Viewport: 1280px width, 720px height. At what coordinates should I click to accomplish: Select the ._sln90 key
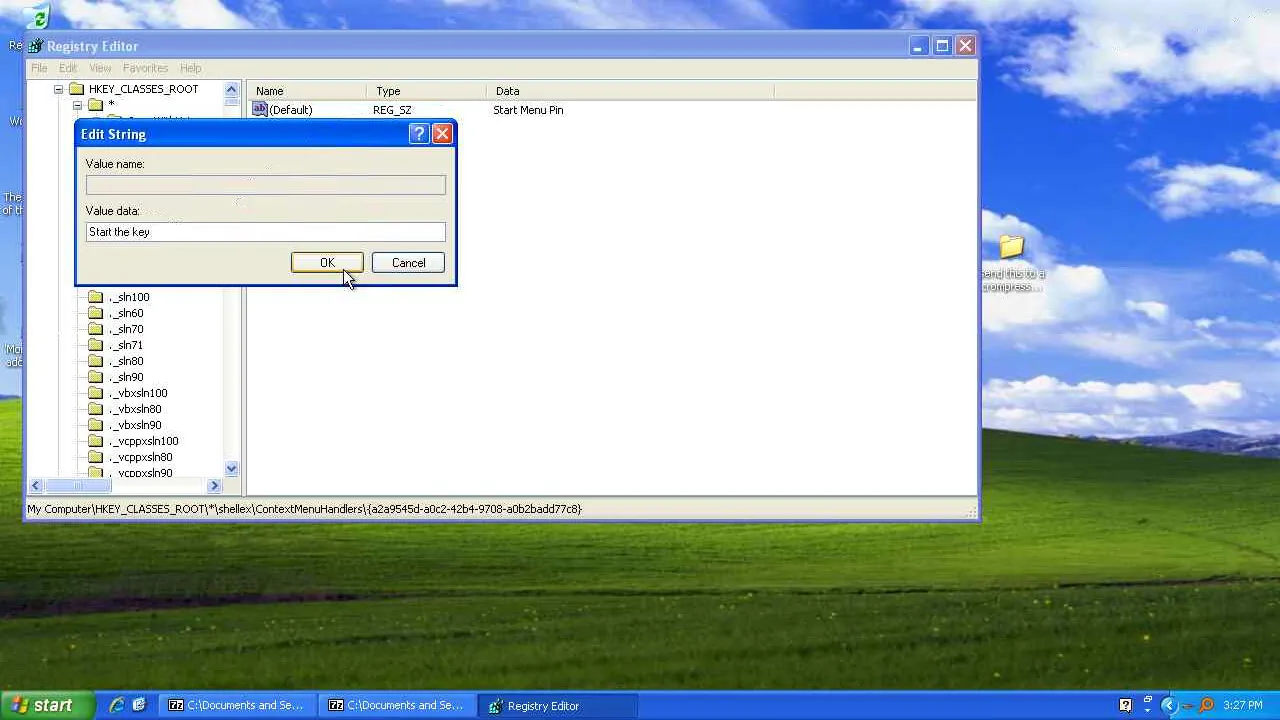pos(126,377)
